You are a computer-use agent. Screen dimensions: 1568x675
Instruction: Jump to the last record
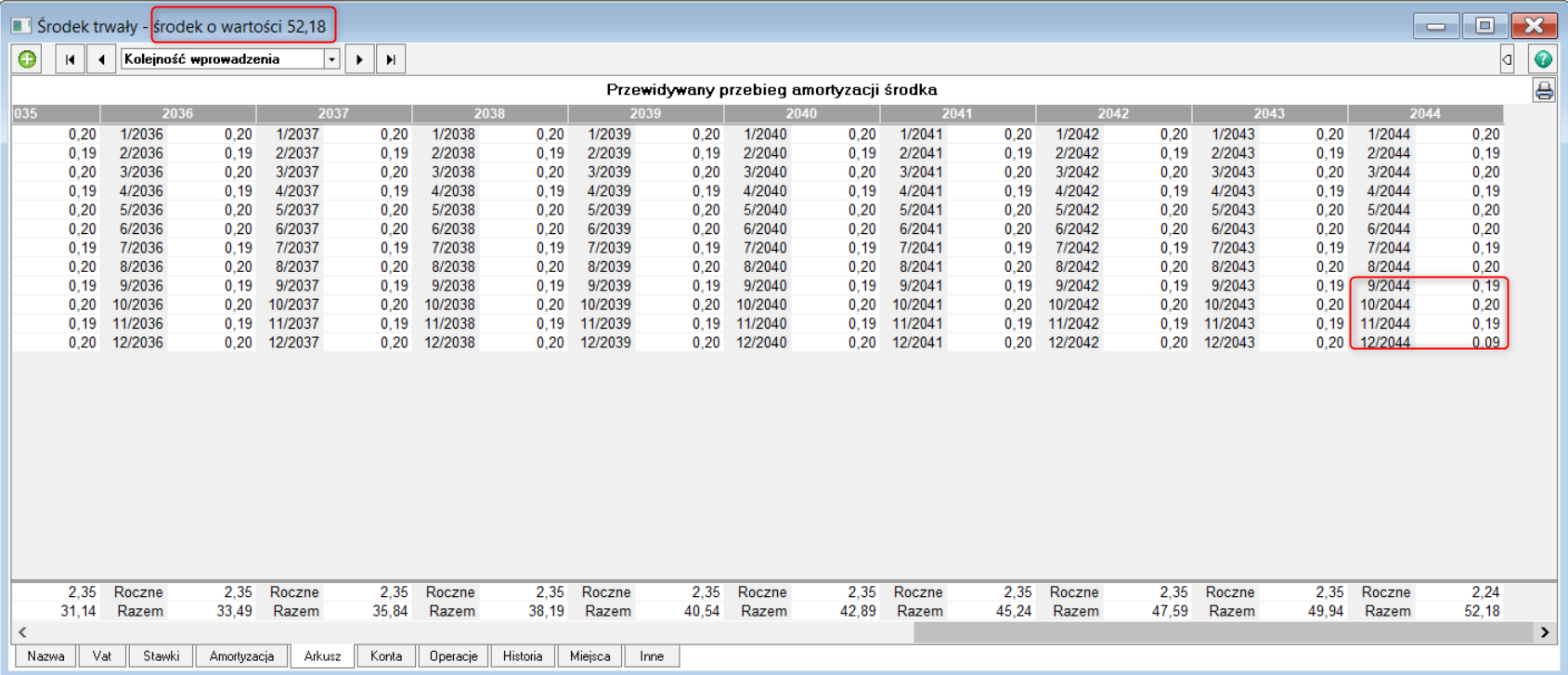(x=391, y=59)
